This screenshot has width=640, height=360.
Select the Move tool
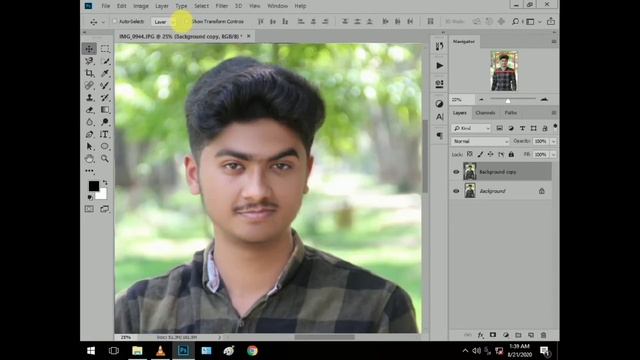click(x=89, y=49)
